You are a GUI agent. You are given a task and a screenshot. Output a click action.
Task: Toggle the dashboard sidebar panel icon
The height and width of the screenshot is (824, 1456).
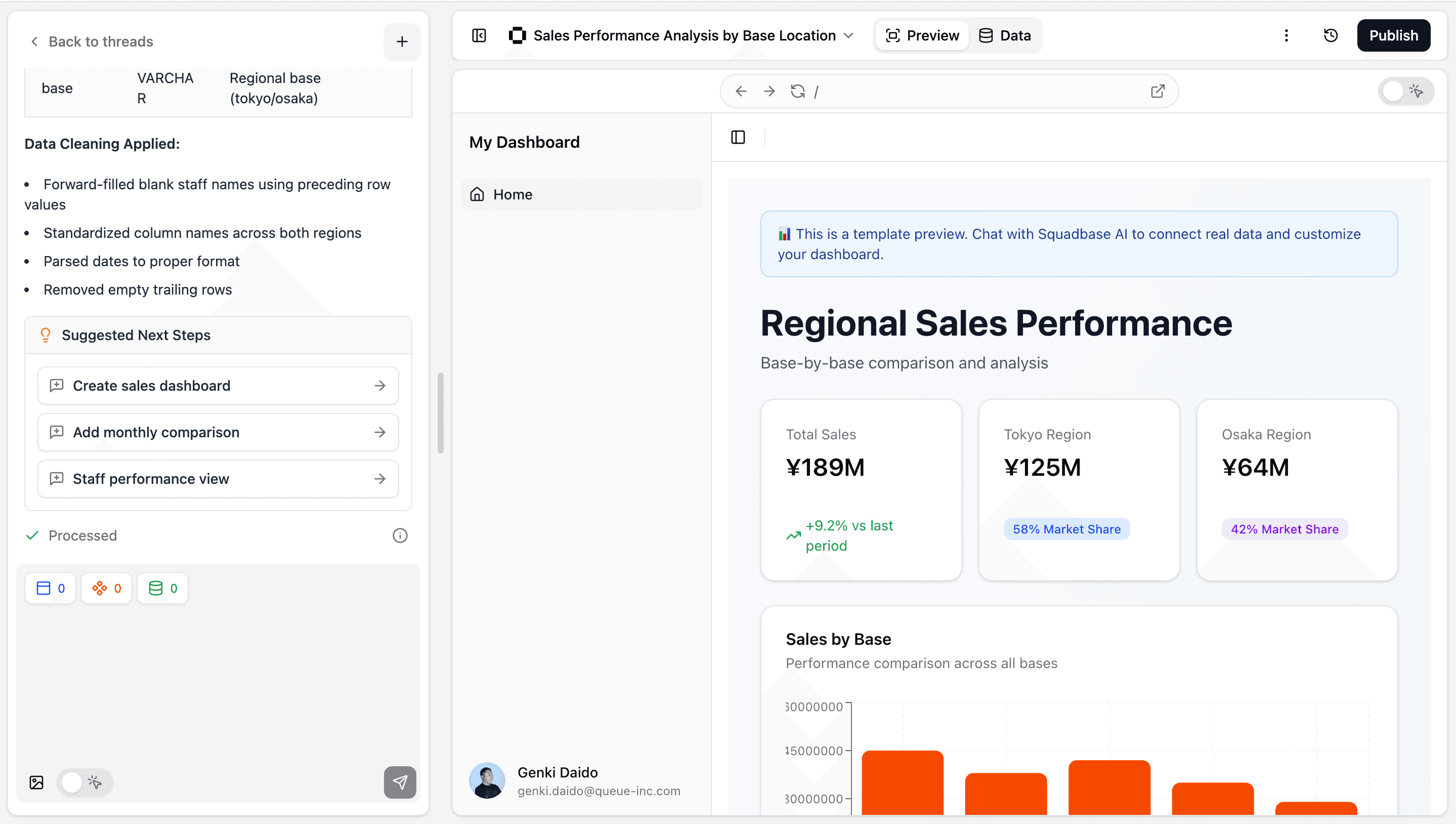point(738,137)
